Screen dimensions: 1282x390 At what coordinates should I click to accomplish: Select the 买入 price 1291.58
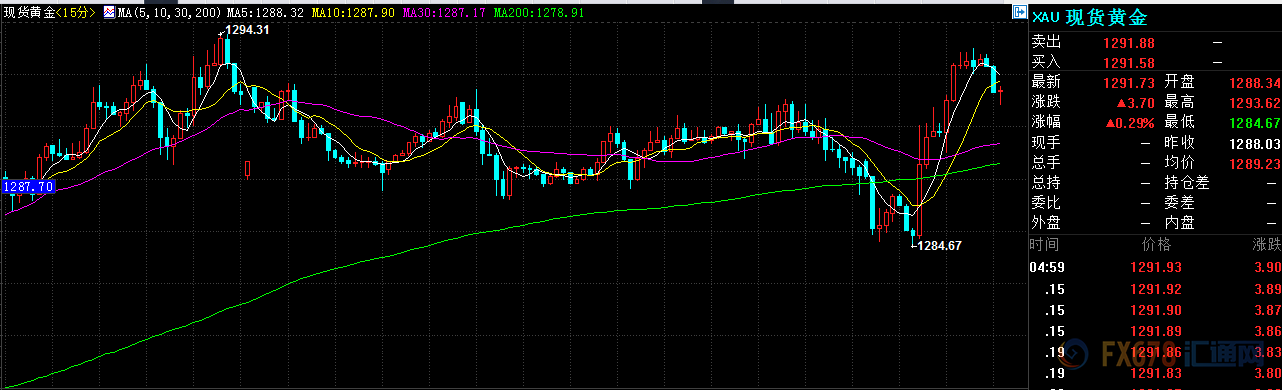[1129, 62]
